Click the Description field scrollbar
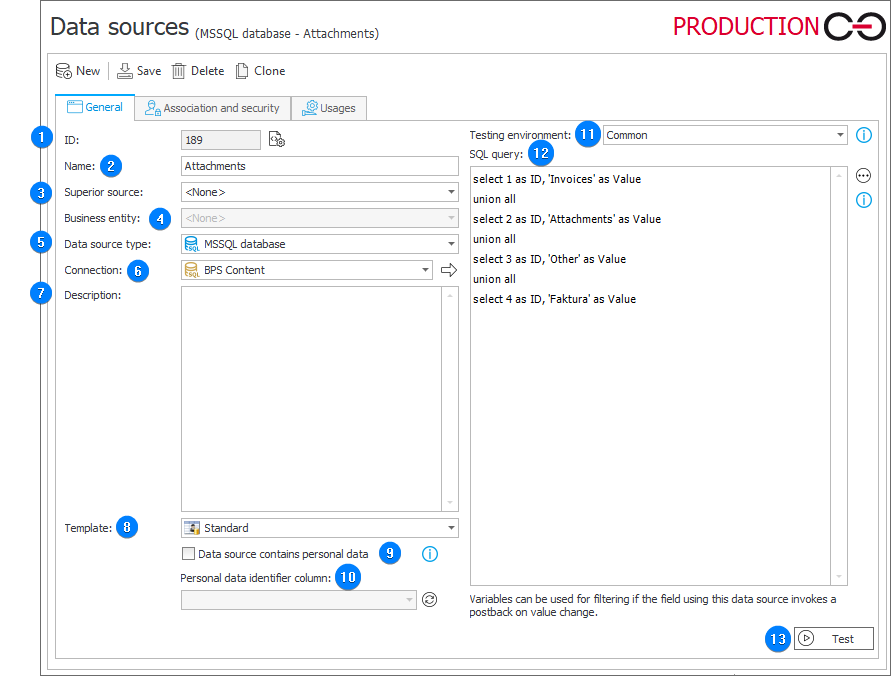The height and width of the screenshot is (676, 891). pyautogui.click(x=450, y=399)
